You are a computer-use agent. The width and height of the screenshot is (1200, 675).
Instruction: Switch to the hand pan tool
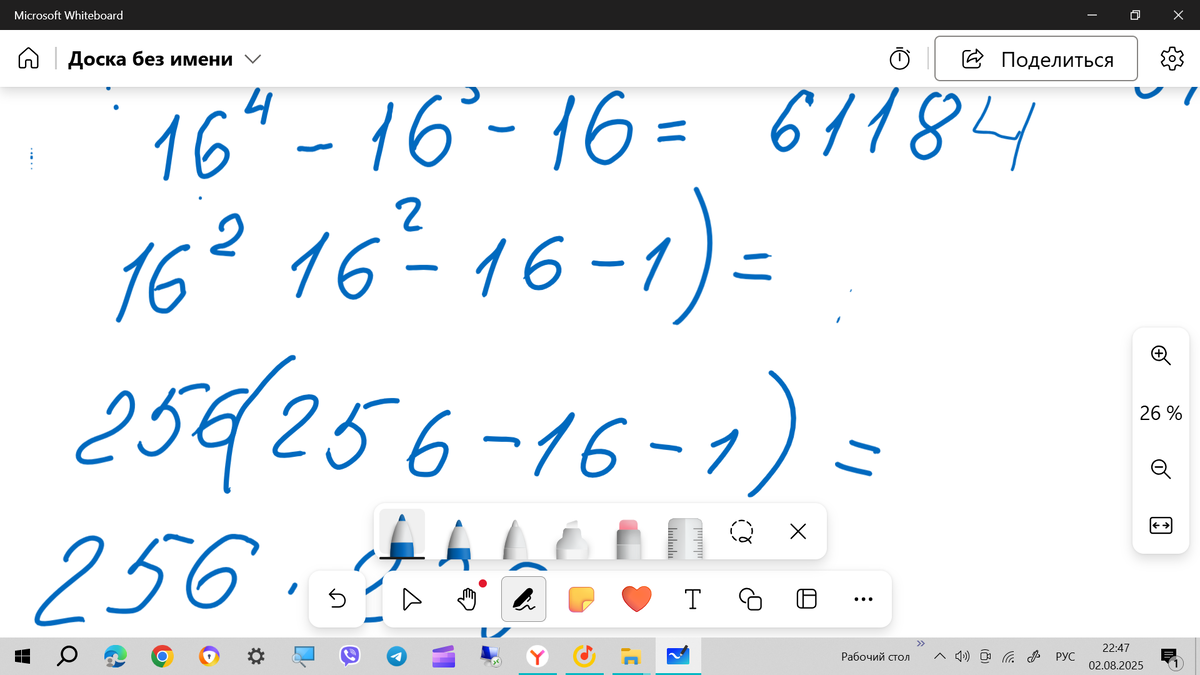click(467, 599)
